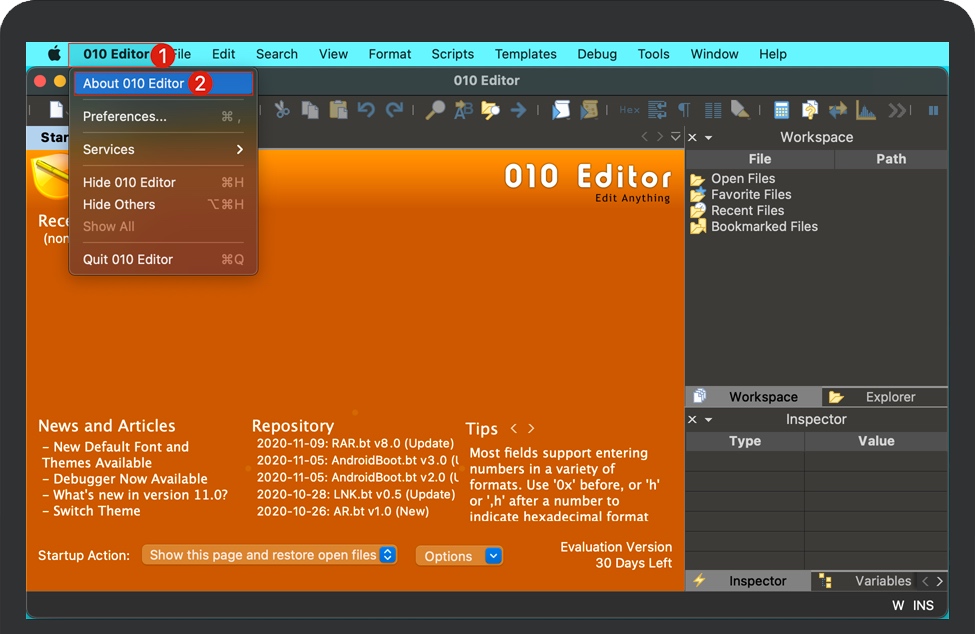Select Hide Others menu item
This screenshot has width=975, height=634.
coord(163,204)
